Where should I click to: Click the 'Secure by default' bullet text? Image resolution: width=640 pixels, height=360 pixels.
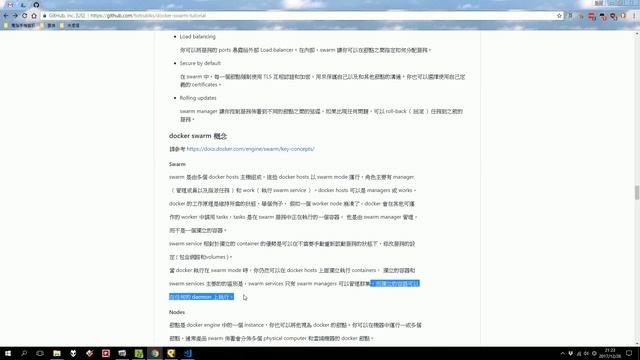click(200, 63)
